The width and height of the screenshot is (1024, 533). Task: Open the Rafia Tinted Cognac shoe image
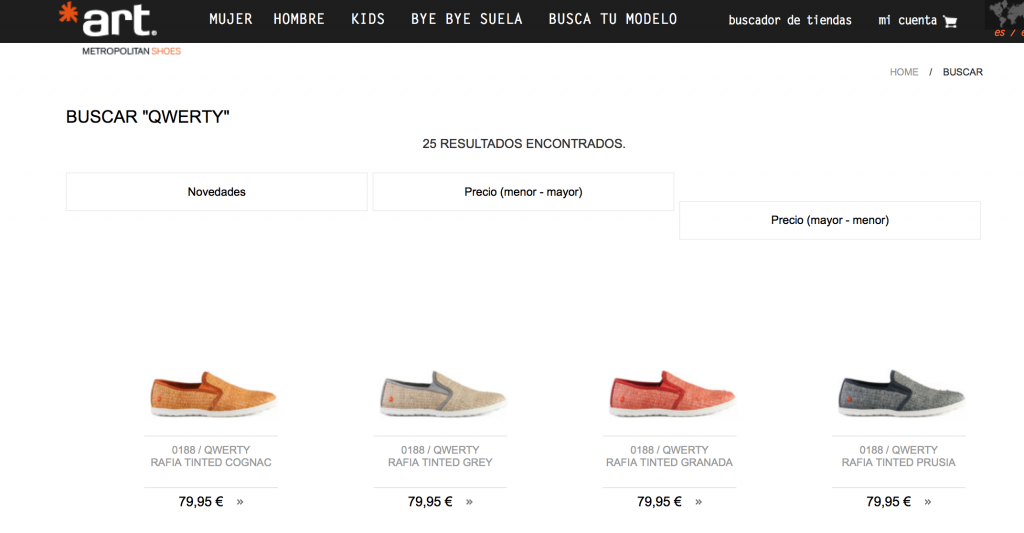(x=211, y=394)
